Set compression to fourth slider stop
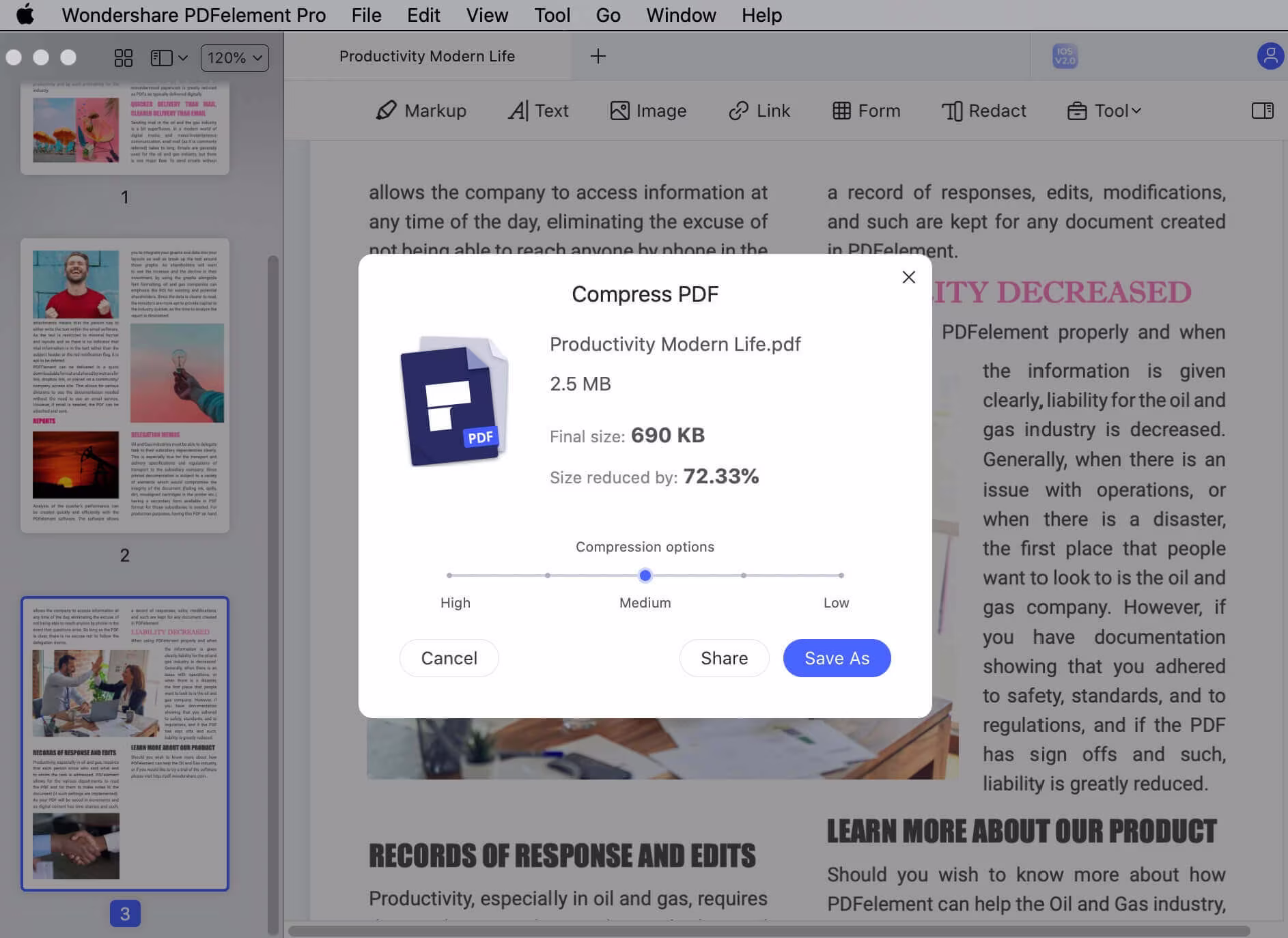1288x938 pixels. [743, 575]
